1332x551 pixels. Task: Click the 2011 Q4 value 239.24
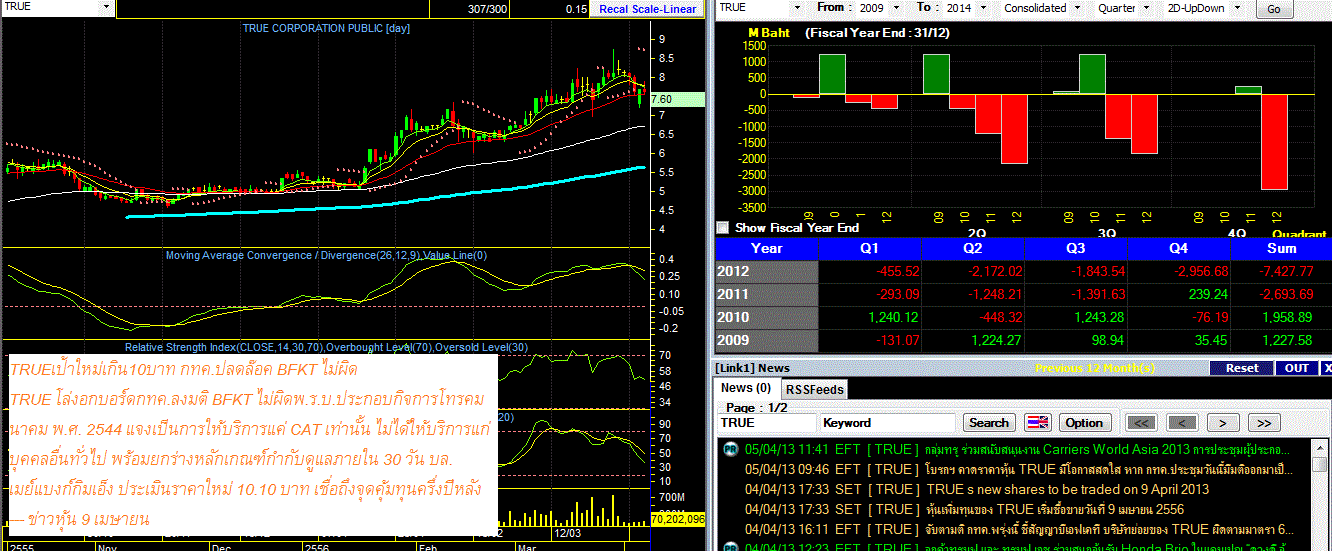pos(1207,294)
